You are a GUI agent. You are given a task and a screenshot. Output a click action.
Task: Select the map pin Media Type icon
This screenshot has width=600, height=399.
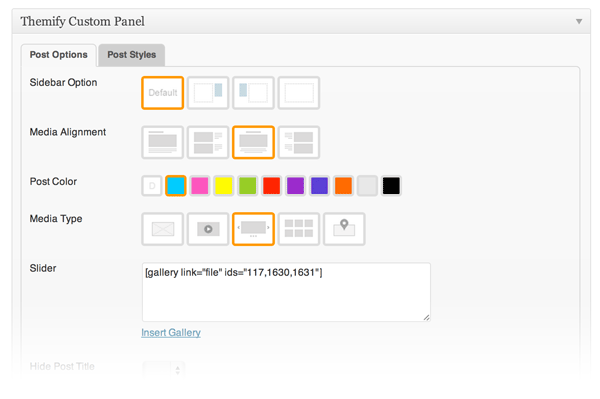(x=344, y=229)
